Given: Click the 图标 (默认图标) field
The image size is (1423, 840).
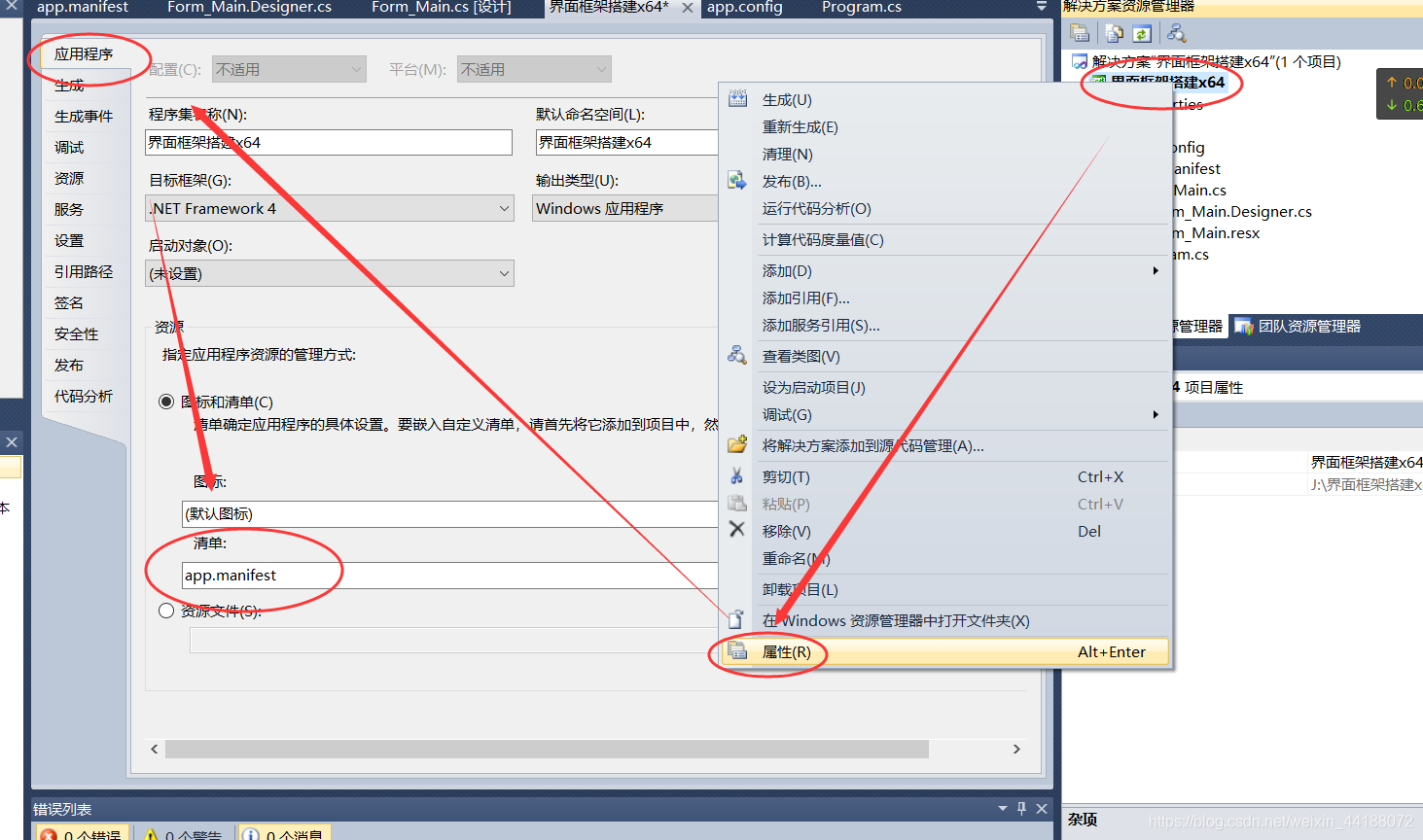Looking at the screenshot, I should pyautogui.click(x=450, y=513).
